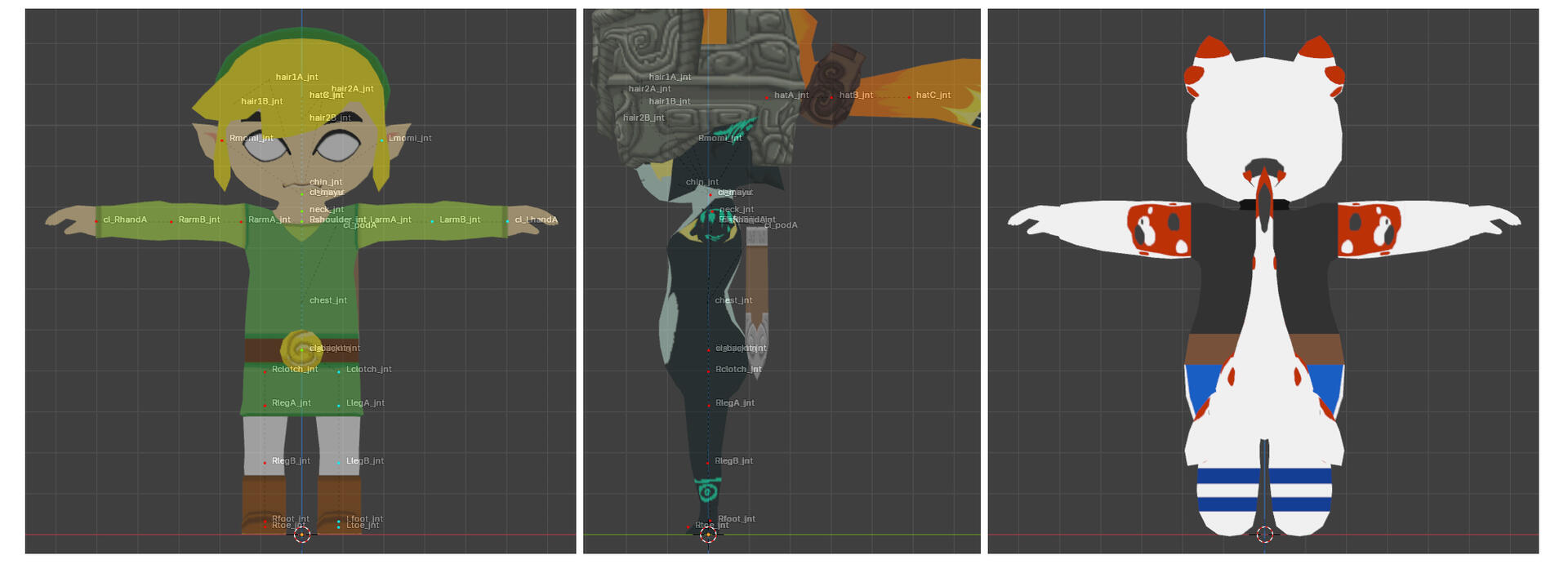Click the teal spiral marking on the side-view leg
1568x564 pixels.
point(707,491)
